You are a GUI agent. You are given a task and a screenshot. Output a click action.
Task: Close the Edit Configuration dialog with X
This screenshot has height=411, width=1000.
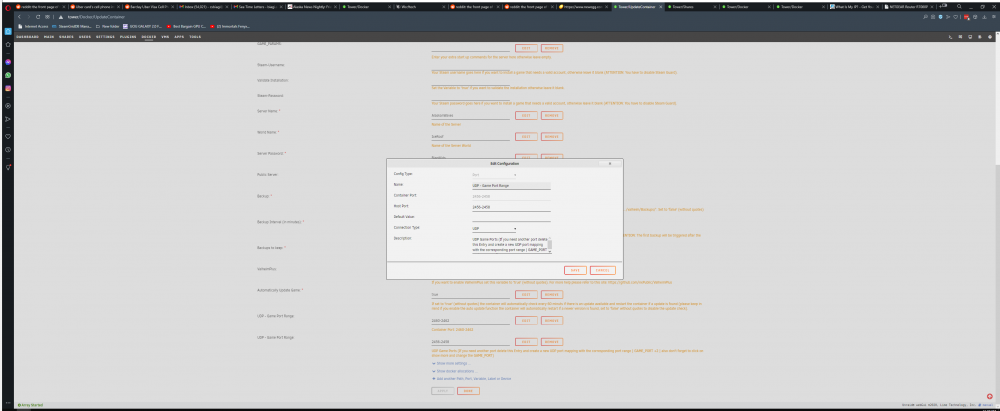click(610, 163)
